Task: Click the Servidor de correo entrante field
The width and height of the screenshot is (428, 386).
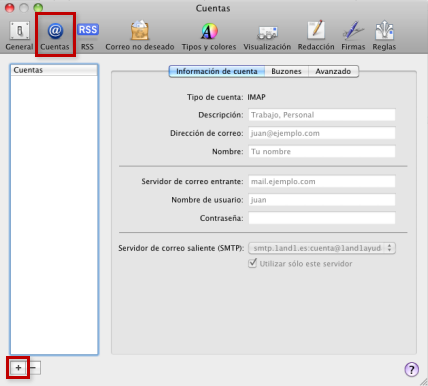Action: click(x=322, y=182)
